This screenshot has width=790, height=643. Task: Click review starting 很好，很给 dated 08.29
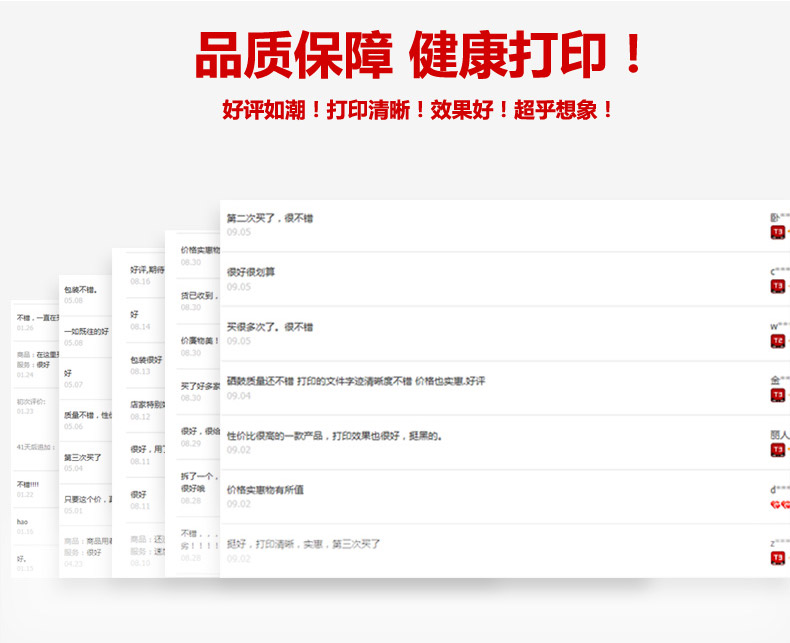(200, 431)
